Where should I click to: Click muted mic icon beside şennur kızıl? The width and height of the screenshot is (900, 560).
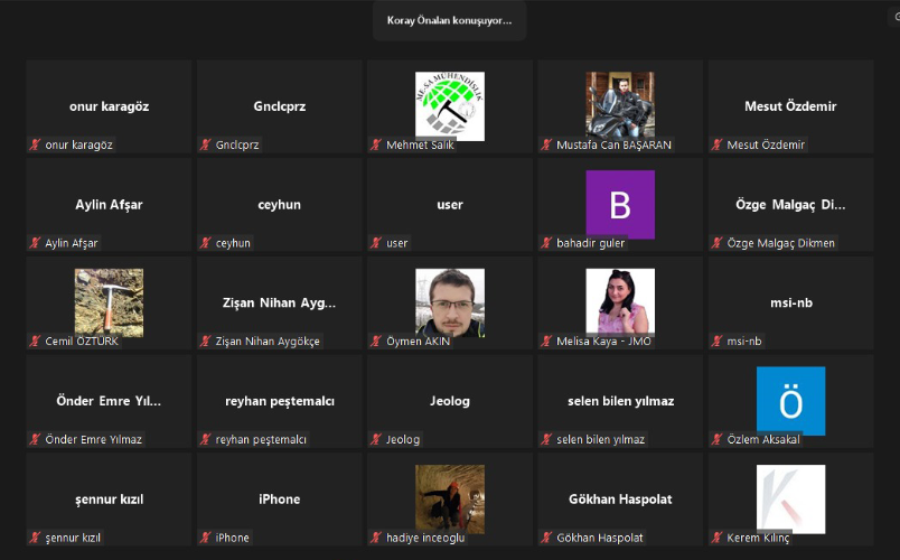[x=36, y=538]
